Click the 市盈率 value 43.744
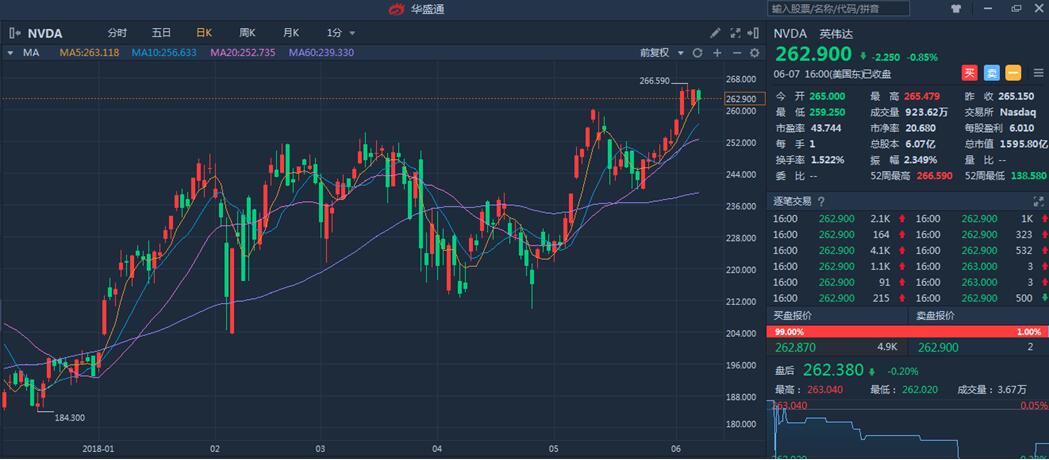 (825, 128)
